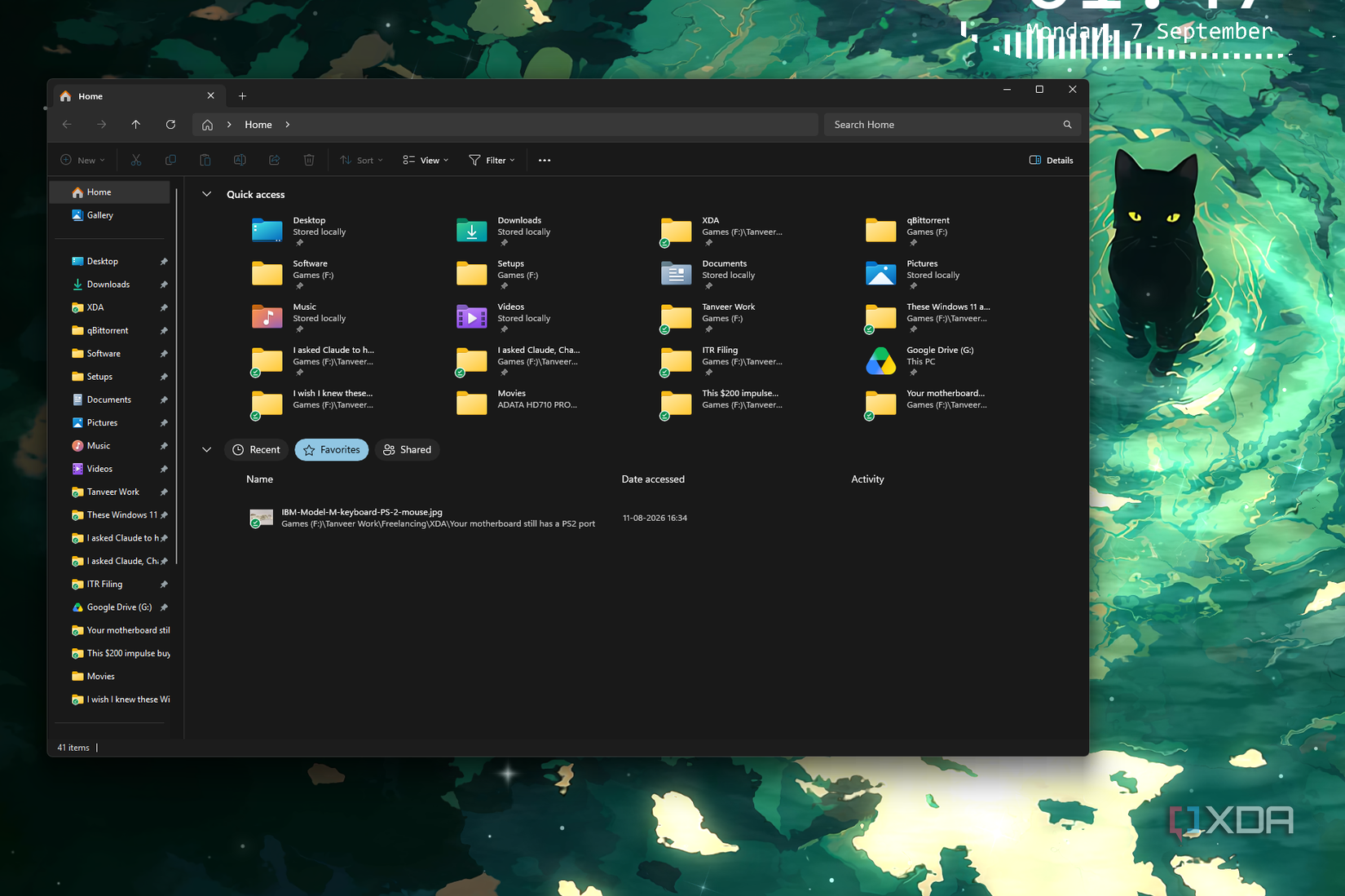Sort by Date accessed column header
This screenshot has width=1345, height=896.
click(x=653, y=479)
